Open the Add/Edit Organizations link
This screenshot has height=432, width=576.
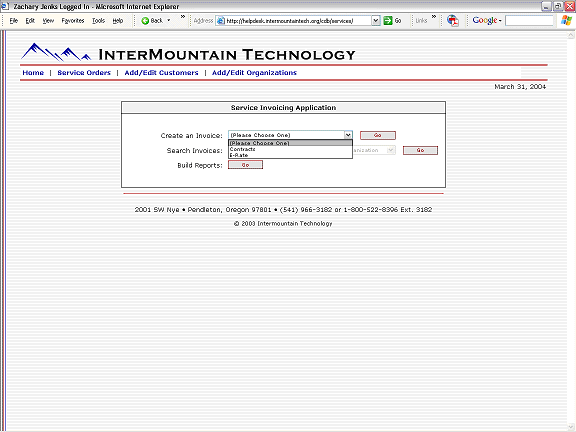click(254, 73)
